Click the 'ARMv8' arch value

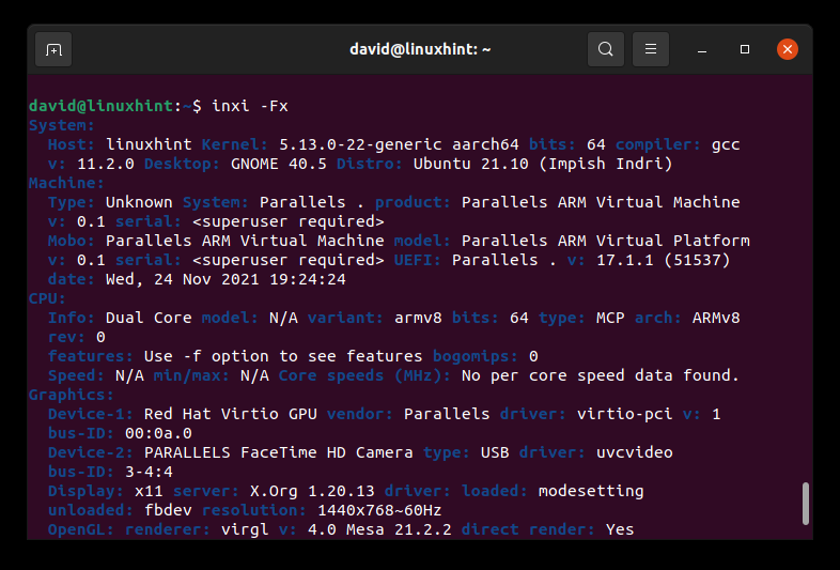click(716, 317)
